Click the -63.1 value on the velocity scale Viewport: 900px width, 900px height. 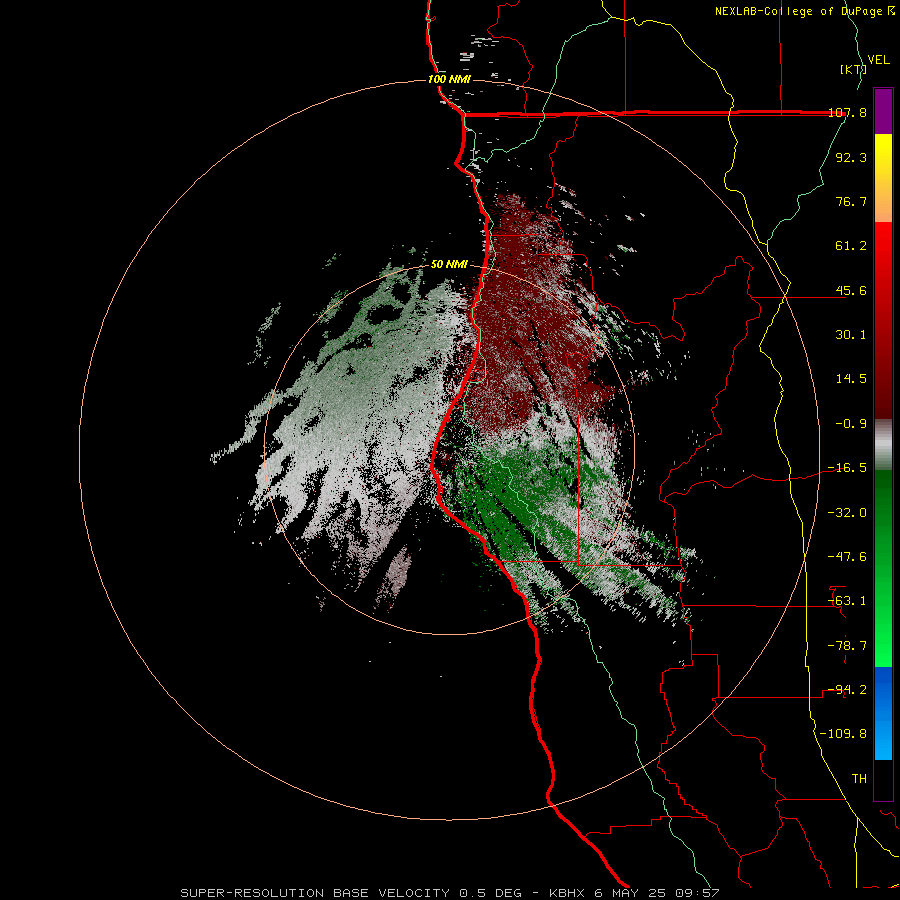pos(848,601)
